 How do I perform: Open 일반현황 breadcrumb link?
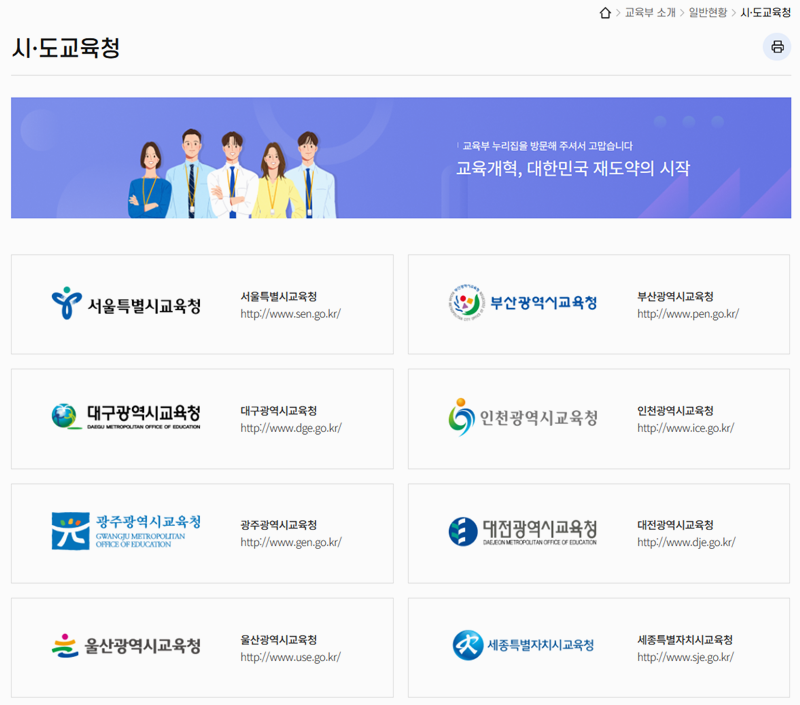tap(708, 13)
